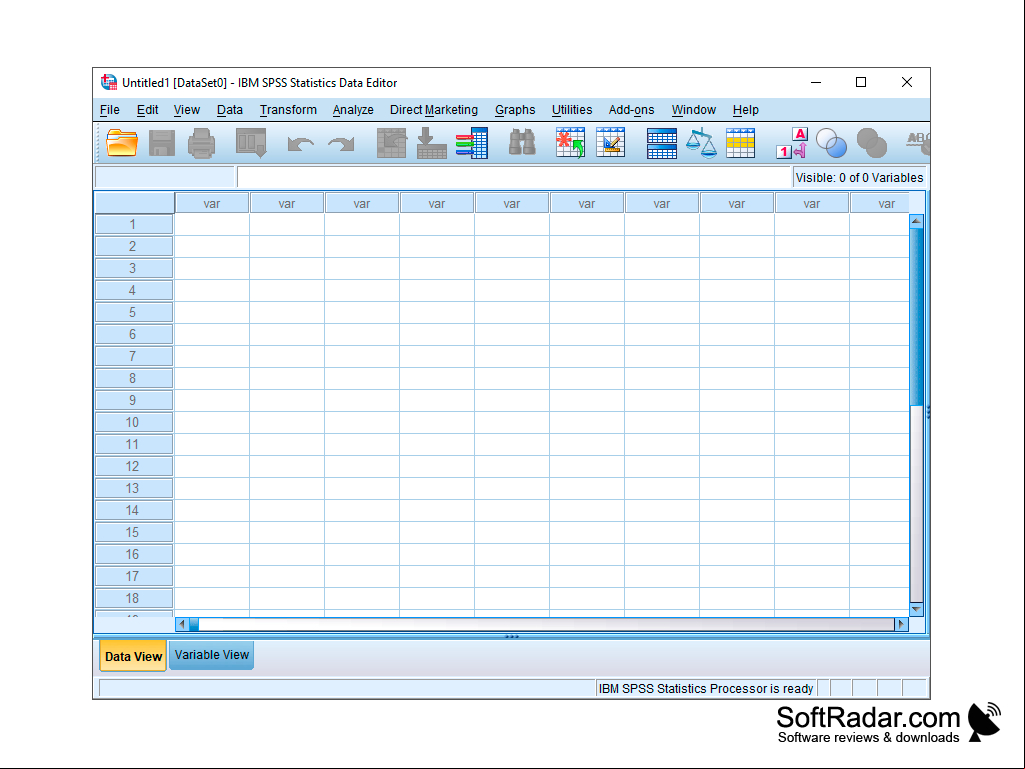Click the vertical scrollbar down arrow
Screen dimensions: 1025x769
[916, 609]
